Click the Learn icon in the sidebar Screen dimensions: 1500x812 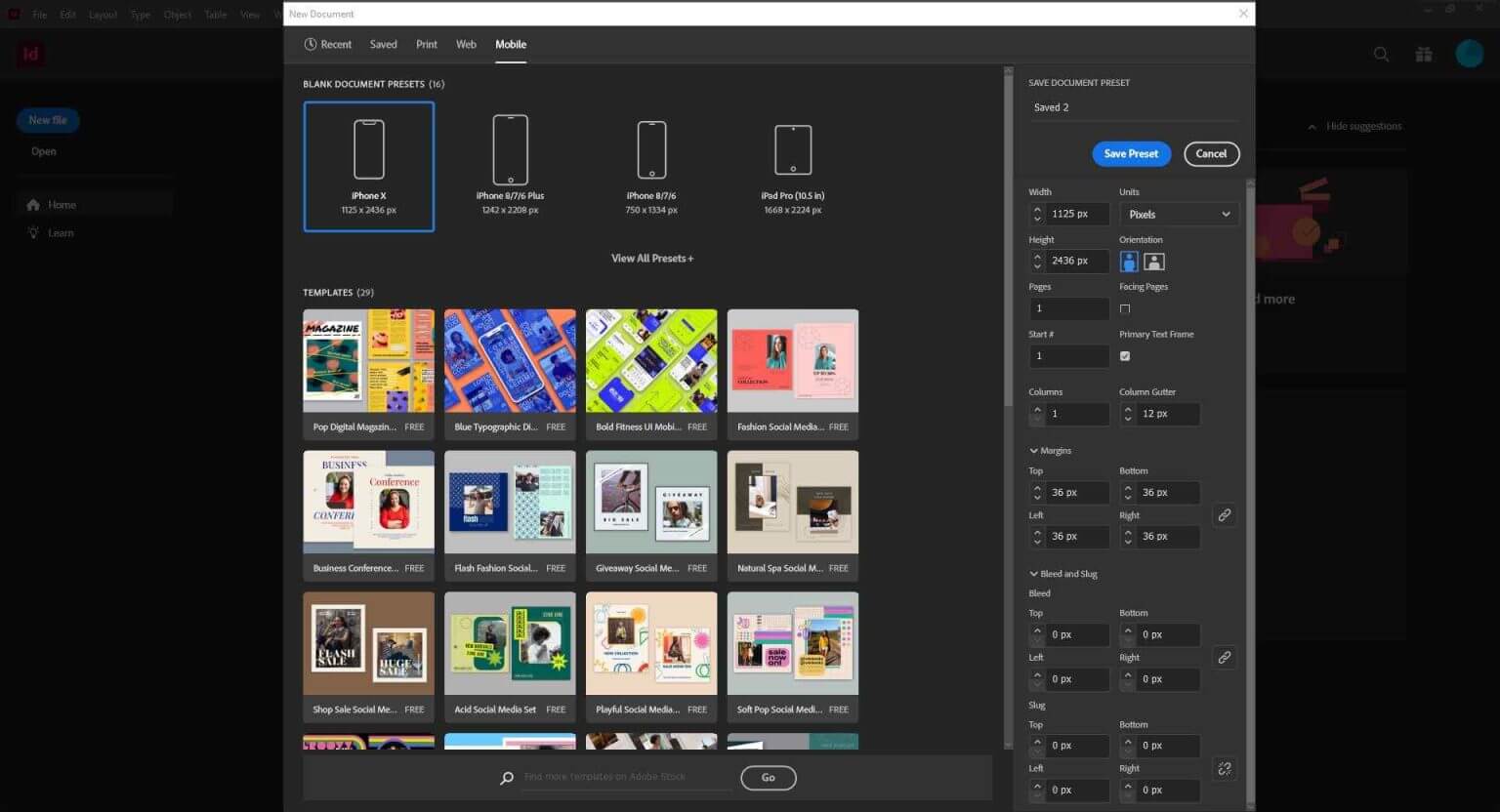pyautogui.click(x=34, y=232)
